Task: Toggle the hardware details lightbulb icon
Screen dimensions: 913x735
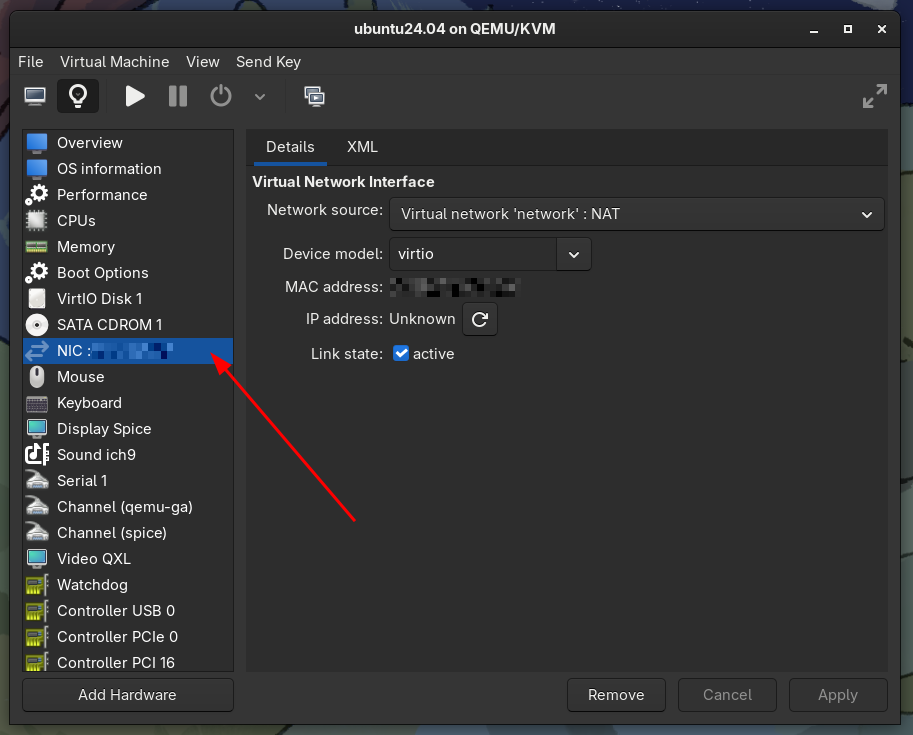Action: (78, 96)
